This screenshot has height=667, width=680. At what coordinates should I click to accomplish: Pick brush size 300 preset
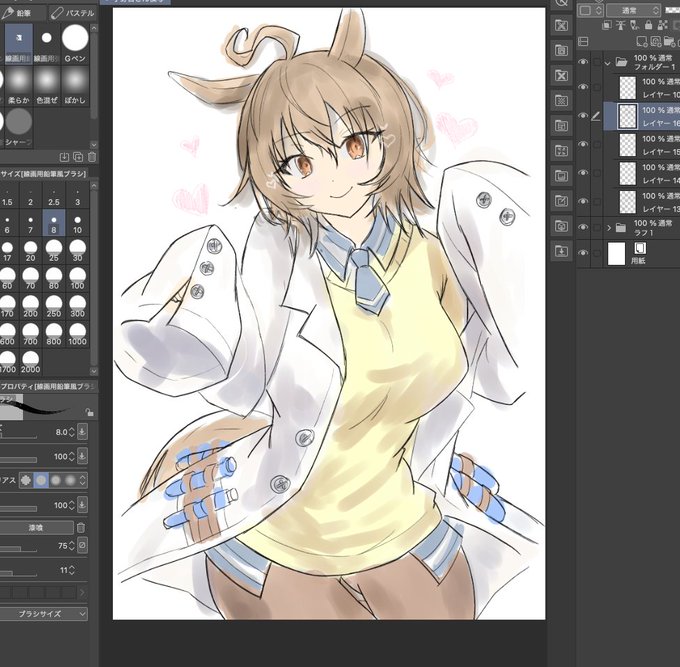(77, 306)
